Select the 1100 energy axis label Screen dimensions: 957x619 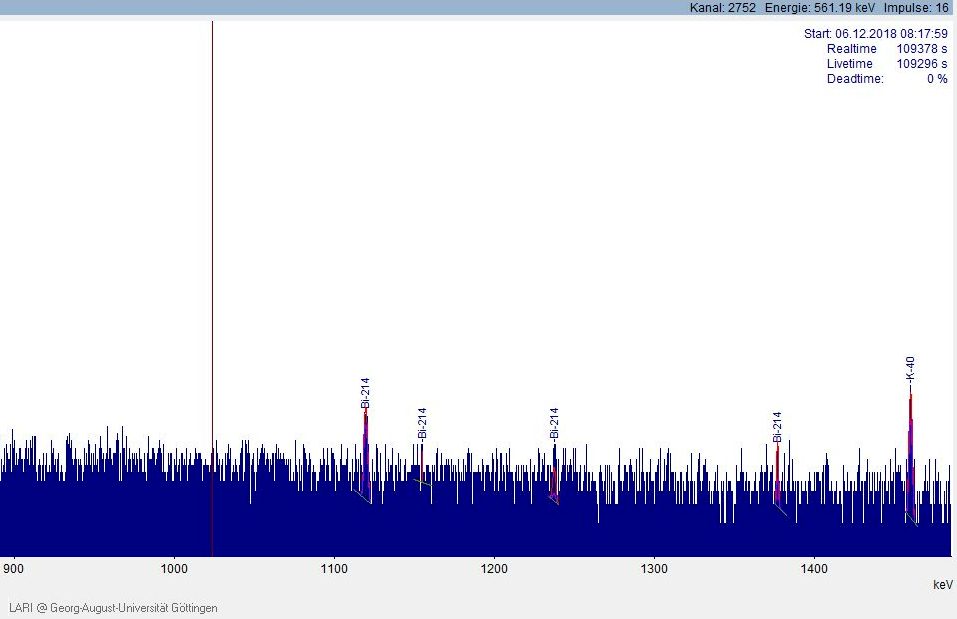click(334, 569)
